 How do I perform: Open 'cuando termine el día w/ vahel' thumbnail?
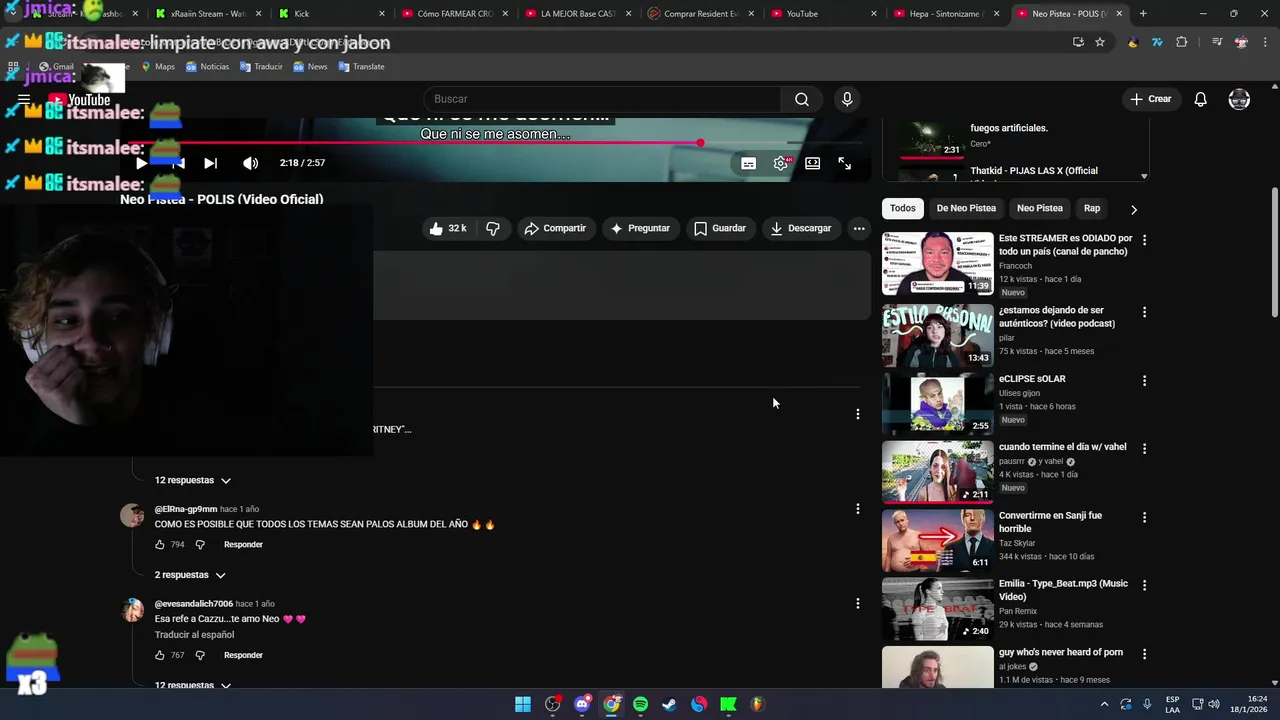pos(938,472)
